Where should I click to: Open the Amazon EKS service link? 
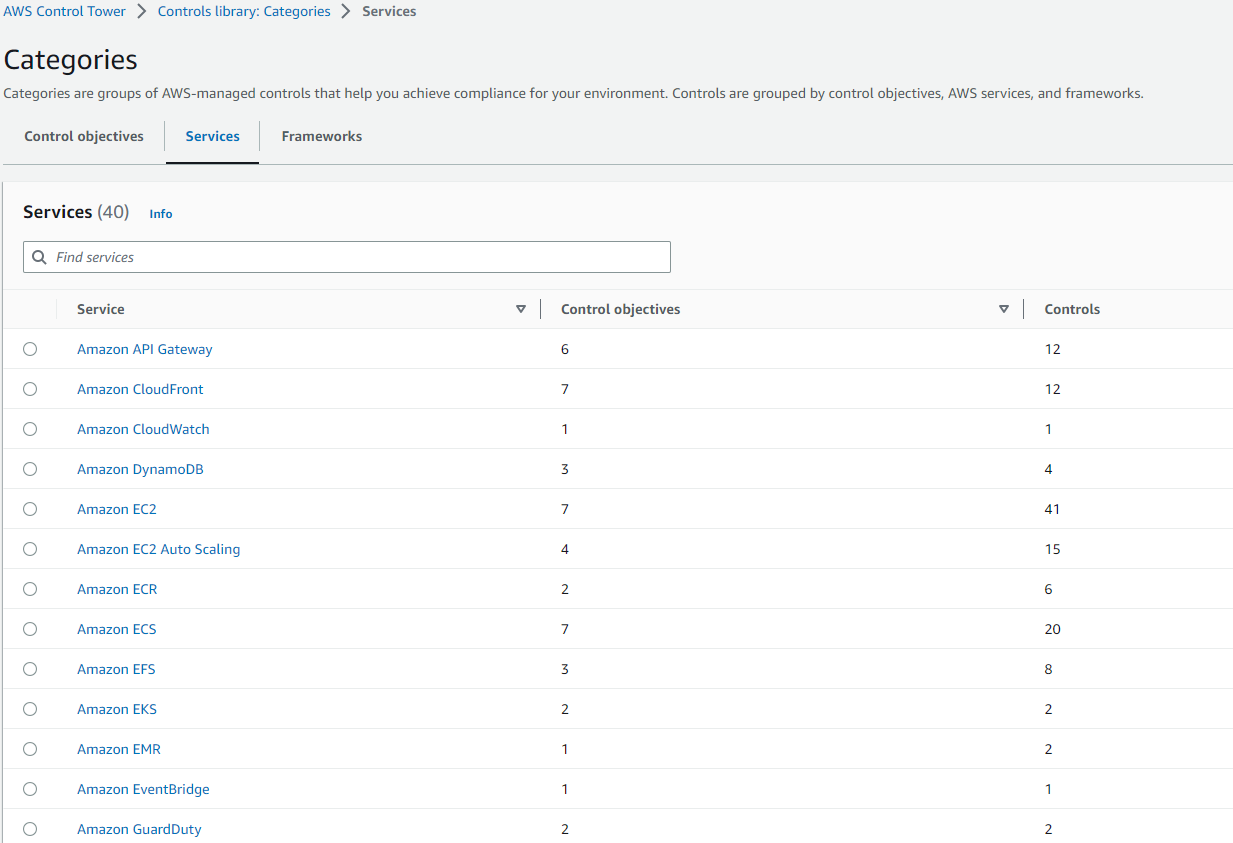pyautogui.click(x=117, y=709)
